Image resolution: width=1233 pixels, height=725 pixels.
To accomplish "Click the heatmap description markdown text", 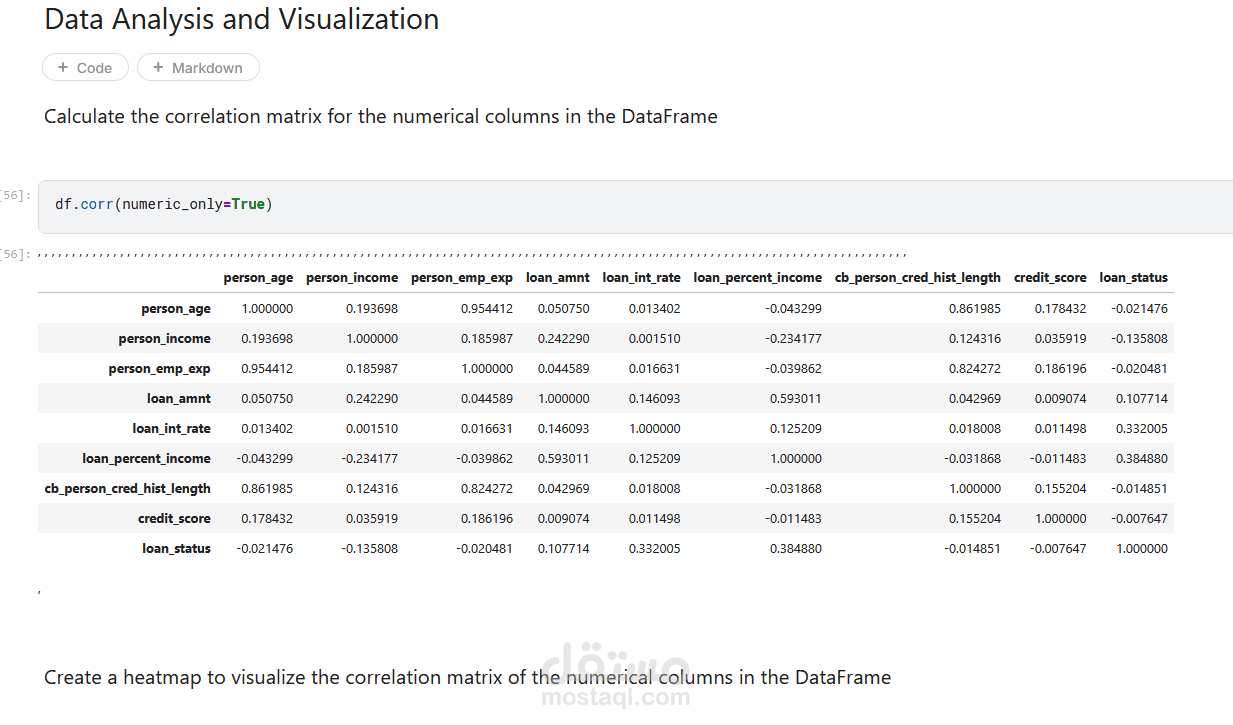I will point(467,677).
